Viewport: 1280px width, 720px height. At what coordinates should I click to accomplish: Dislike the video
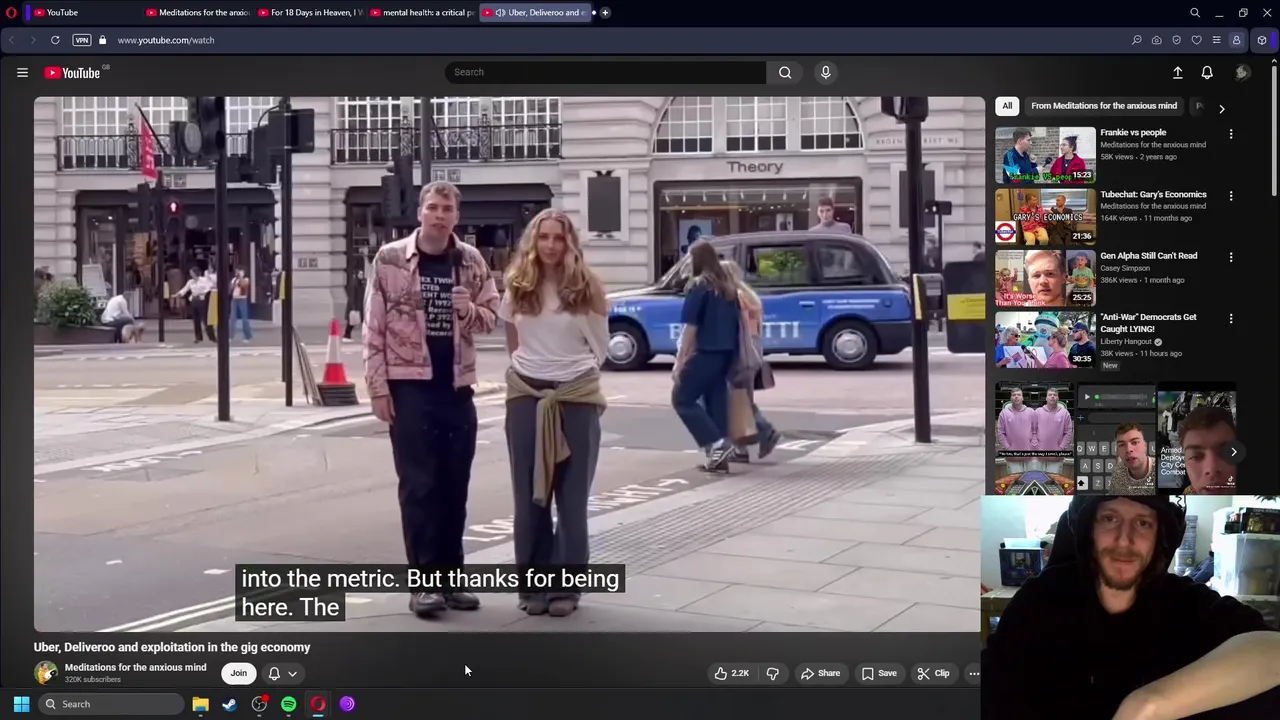click(772, 673)
